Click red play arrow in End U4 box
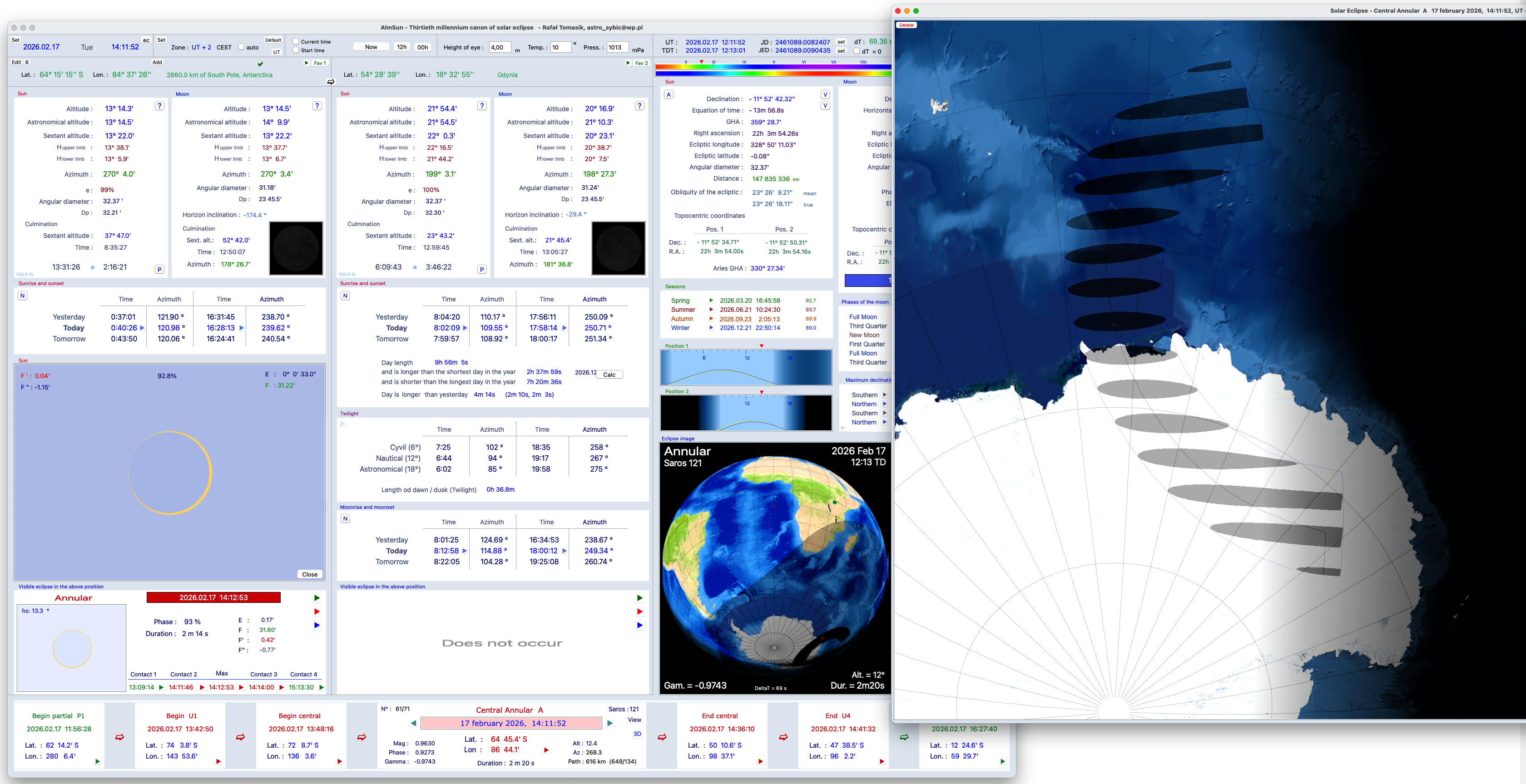Image resolution: width=1526 pixels, height=784 pixels. [882, 761]
